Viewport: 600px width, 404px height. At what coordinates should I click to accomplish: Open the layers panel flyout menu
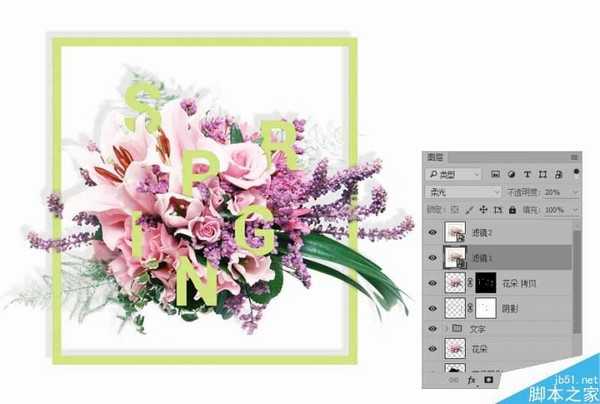[574, 157]
